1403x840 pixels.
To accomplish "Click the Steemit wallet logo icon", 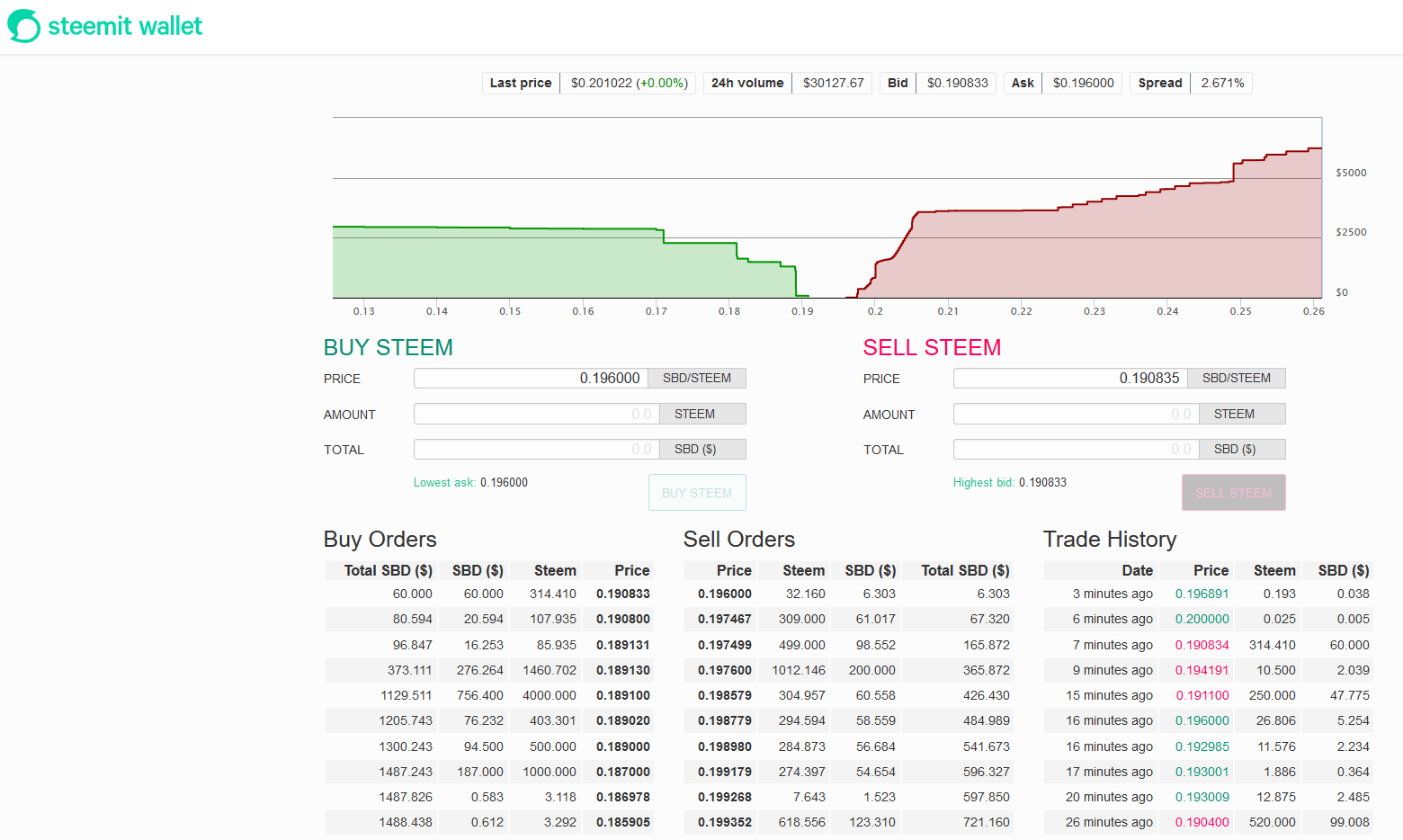I will (24, 26).
